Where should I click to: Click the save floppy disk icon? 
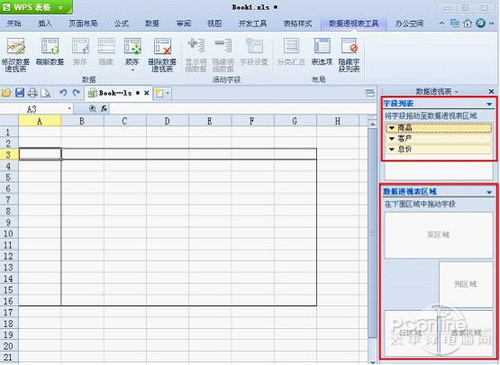coord(20,93)
